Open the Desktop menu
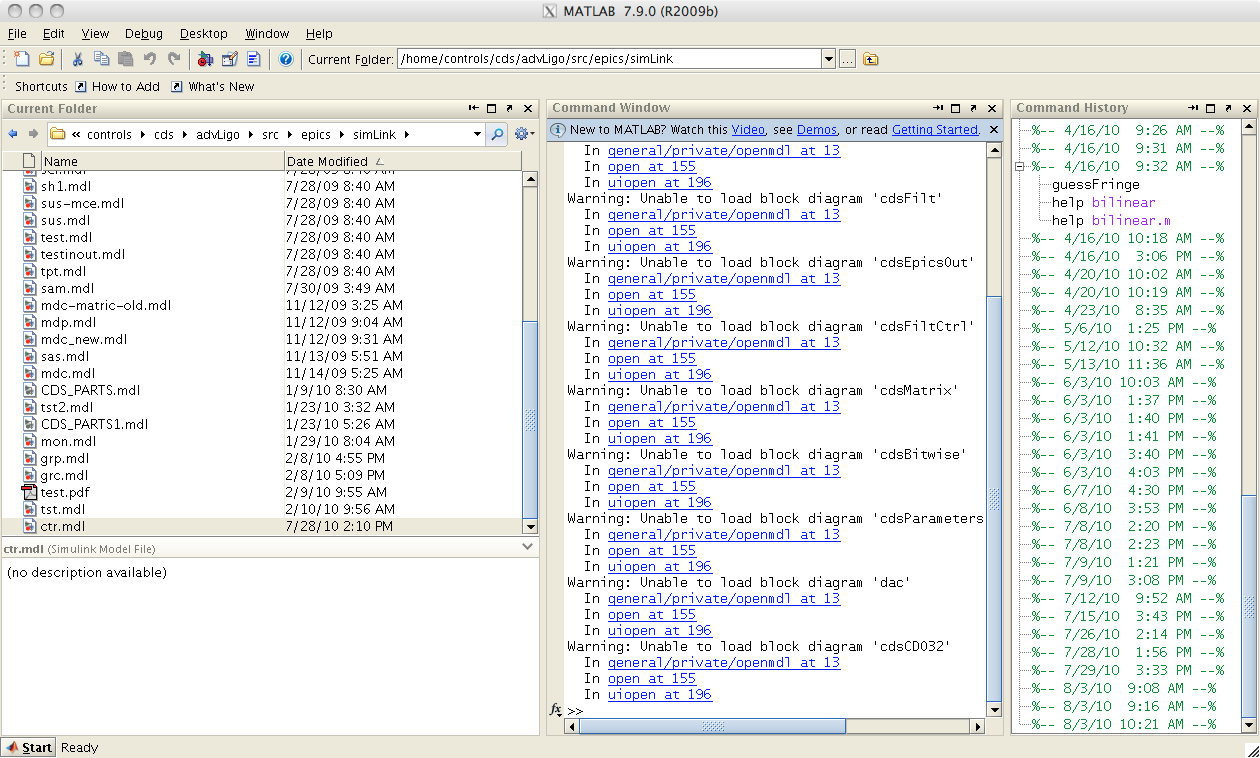Viewport: 1260px width, 758px height. coord(203,33)
